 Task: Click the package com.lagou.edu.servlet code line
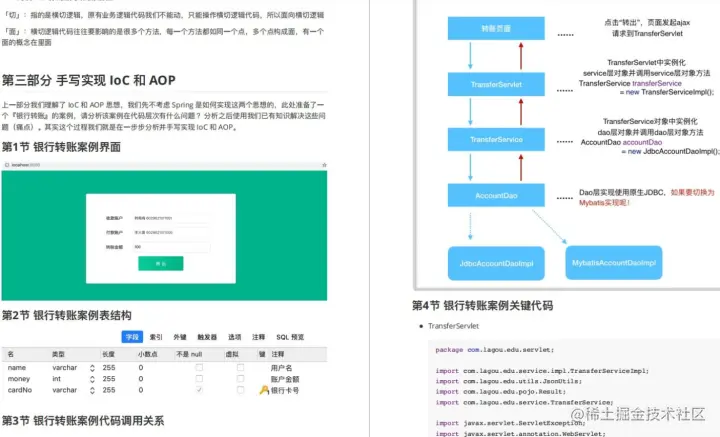(x=495, y=350)
